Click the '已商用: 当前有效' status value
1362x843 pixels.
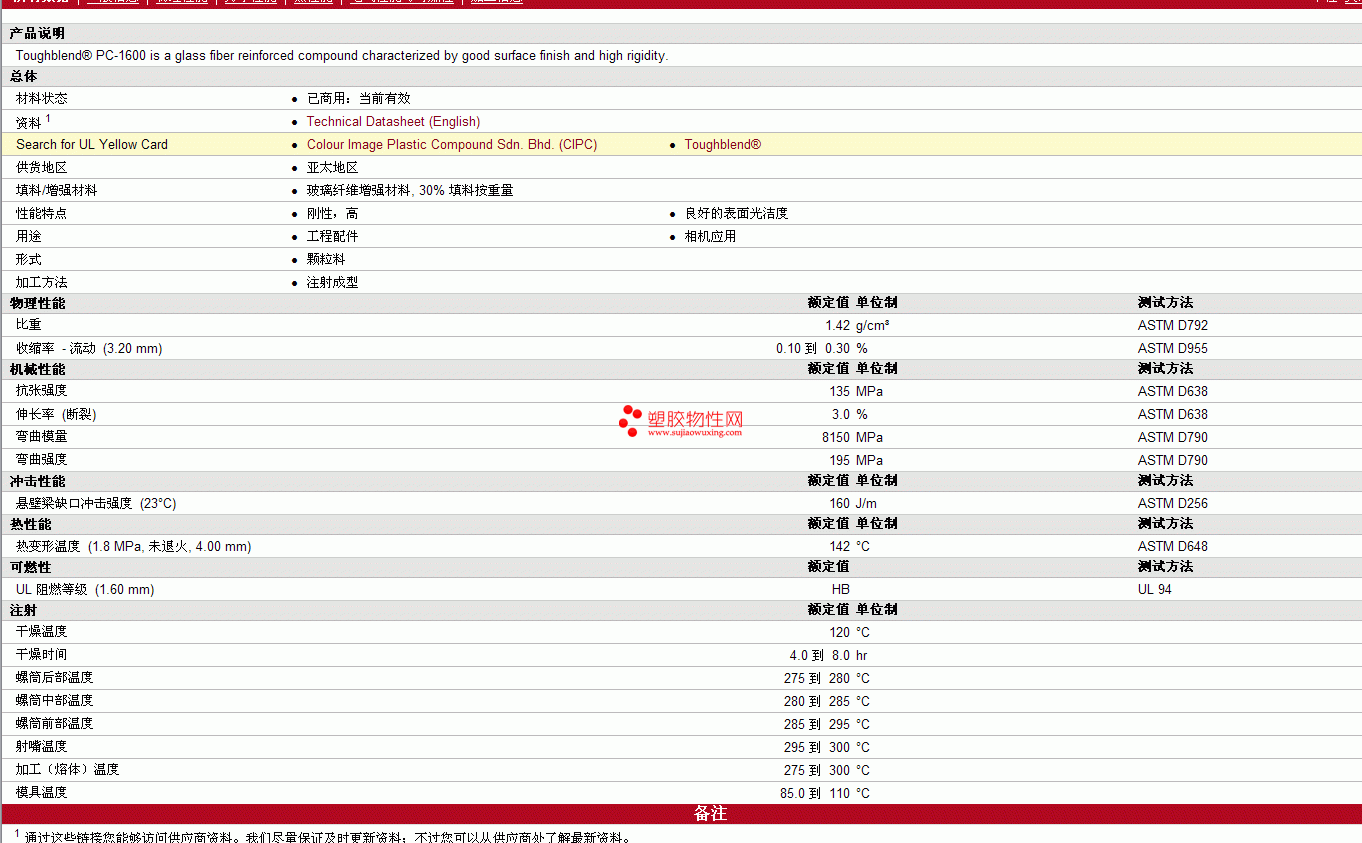tap(358, 98)
